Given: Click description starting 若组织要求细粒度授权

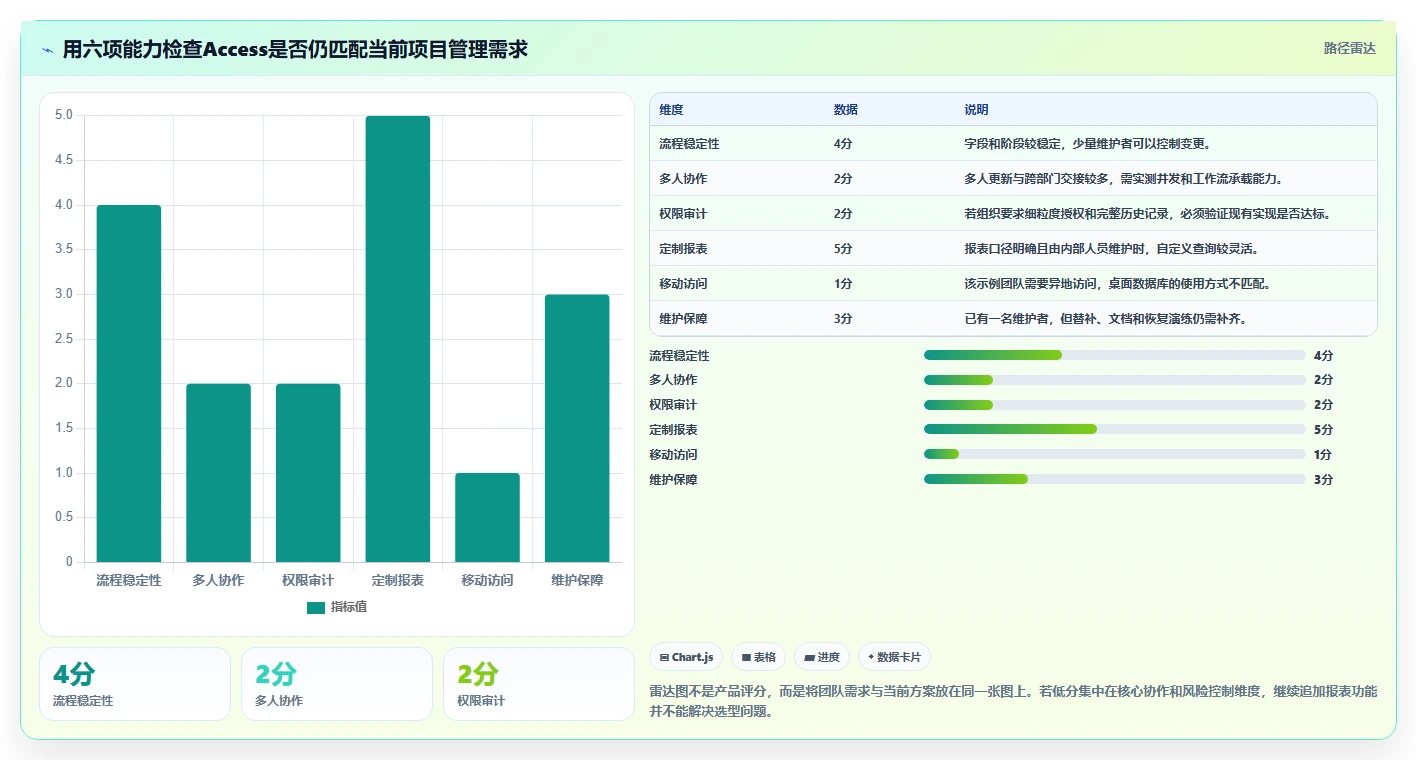Looking at the screenshot, I should coord(1148,214).
